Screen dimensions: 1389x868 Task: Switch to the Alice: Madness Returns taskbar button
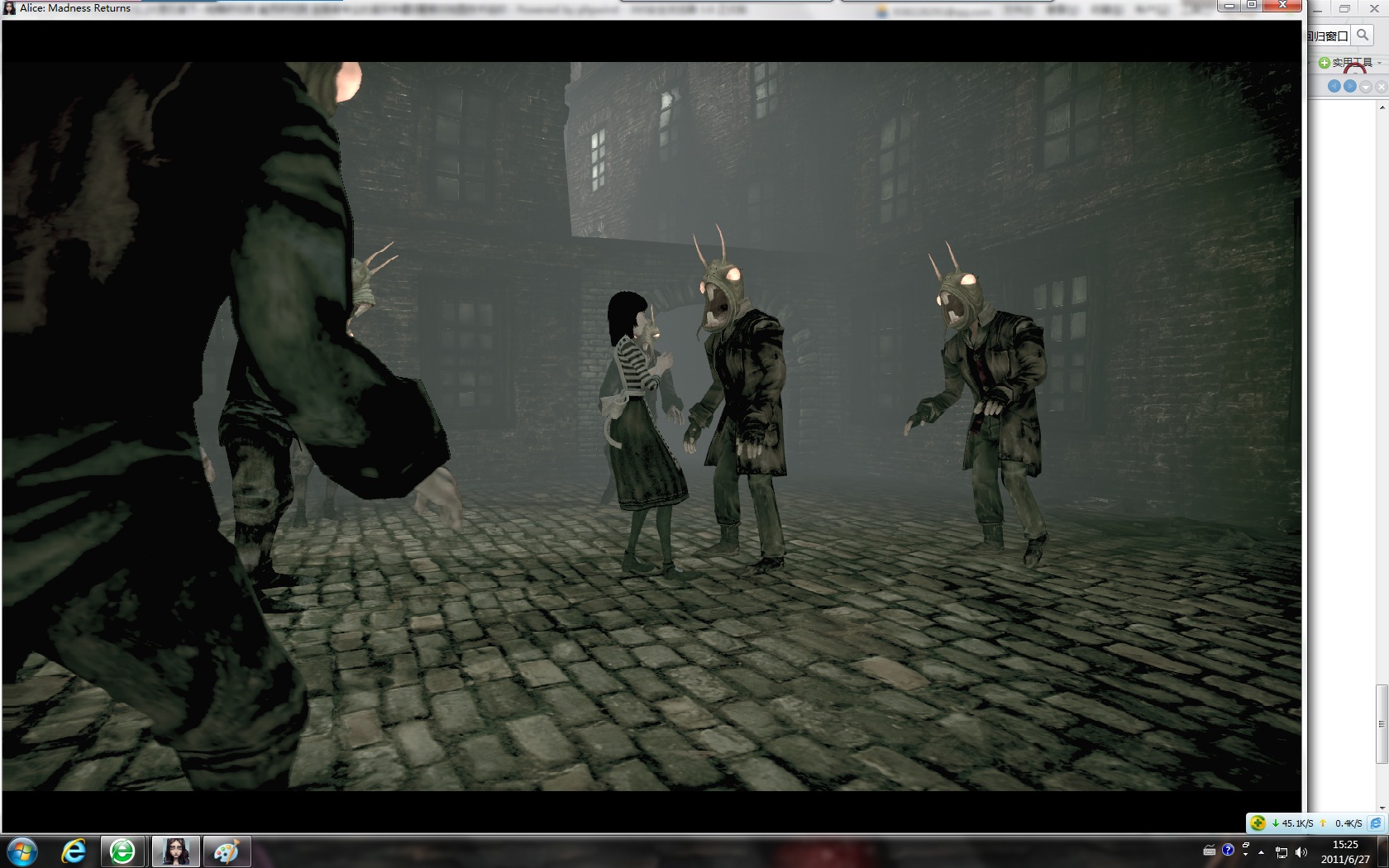175,851
